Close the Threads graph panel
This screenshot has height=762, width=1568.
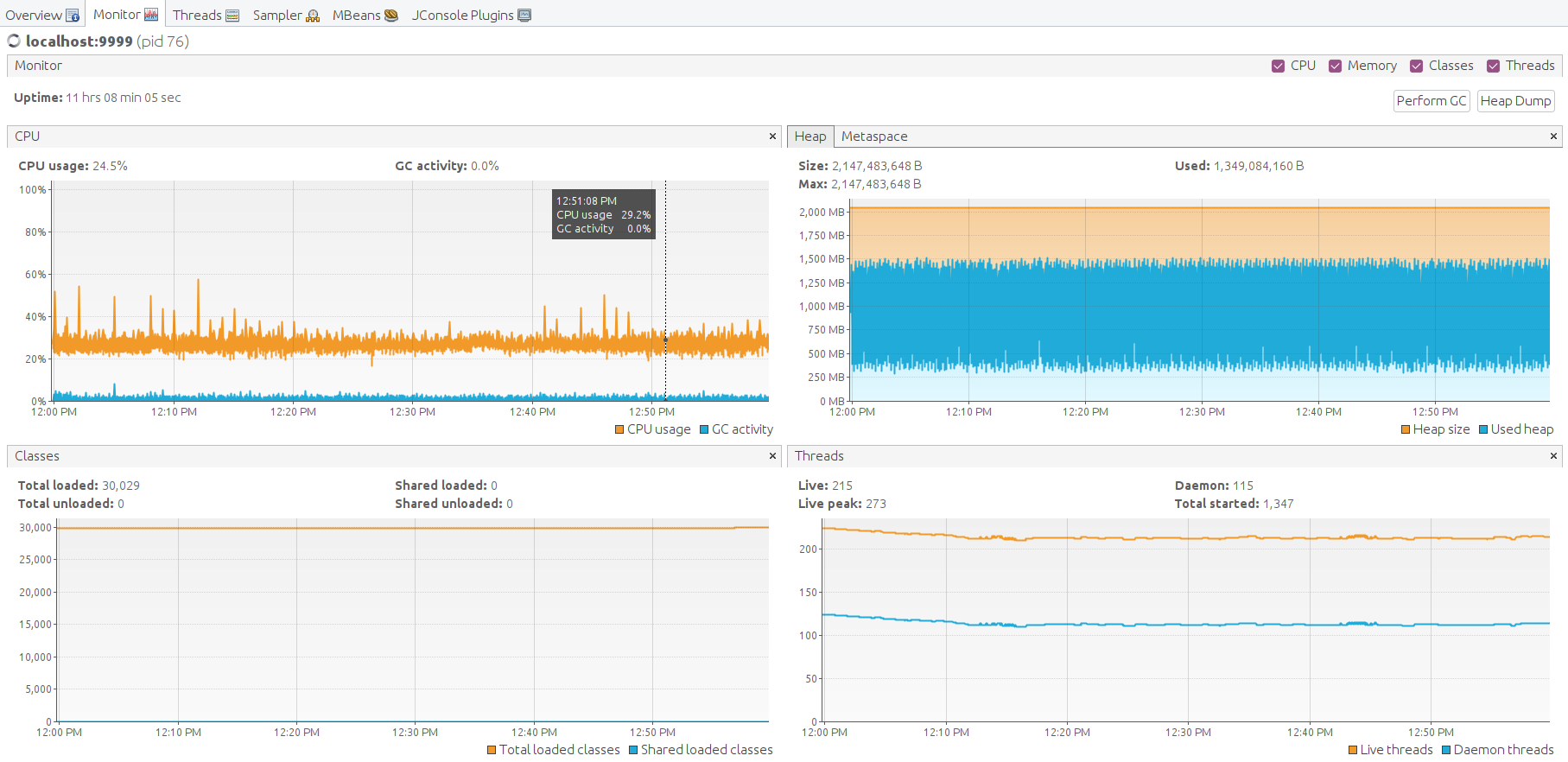1553,456
